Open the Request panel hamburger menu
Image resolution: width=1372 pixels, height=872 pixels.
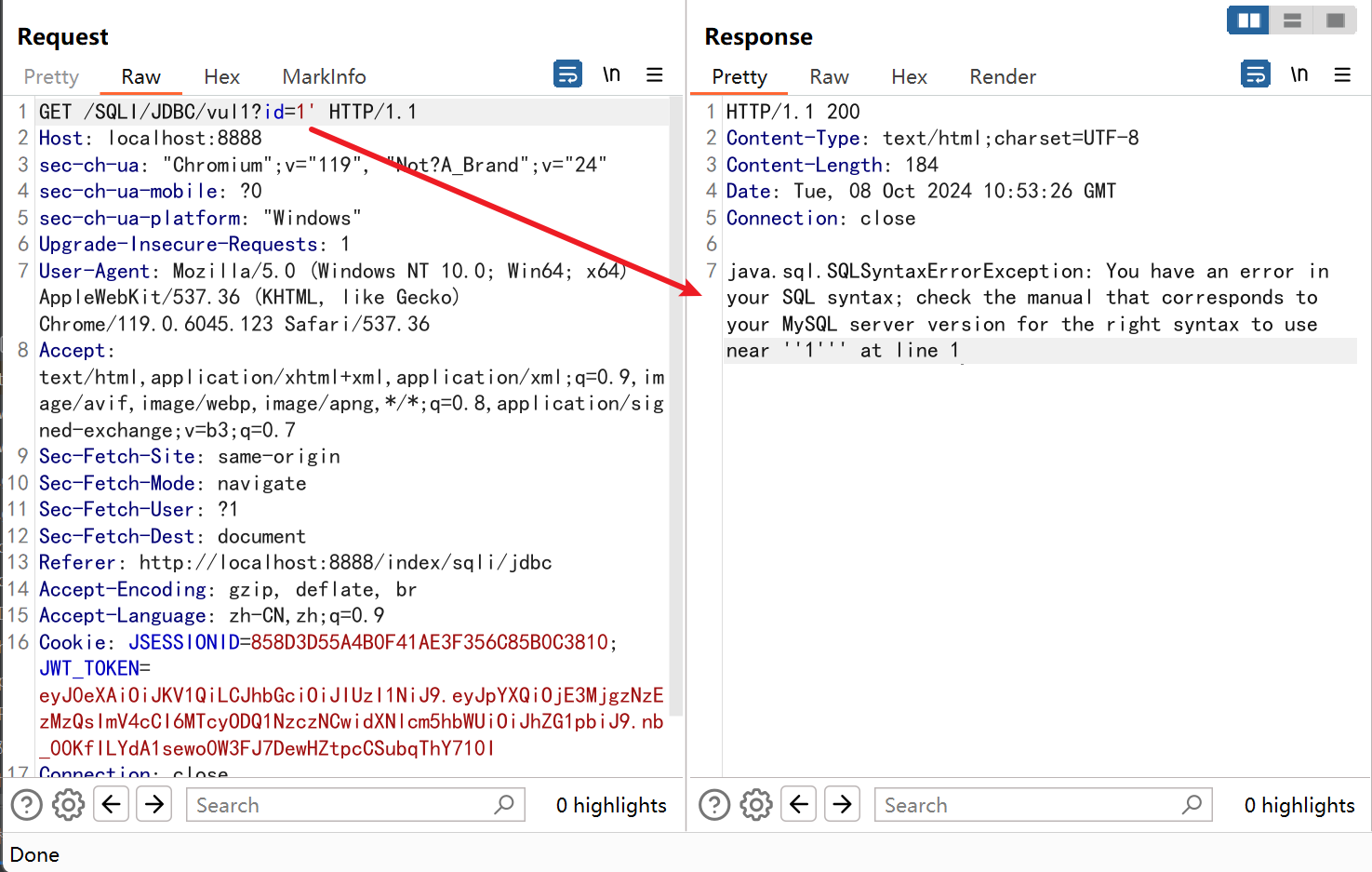coord(655,74)
